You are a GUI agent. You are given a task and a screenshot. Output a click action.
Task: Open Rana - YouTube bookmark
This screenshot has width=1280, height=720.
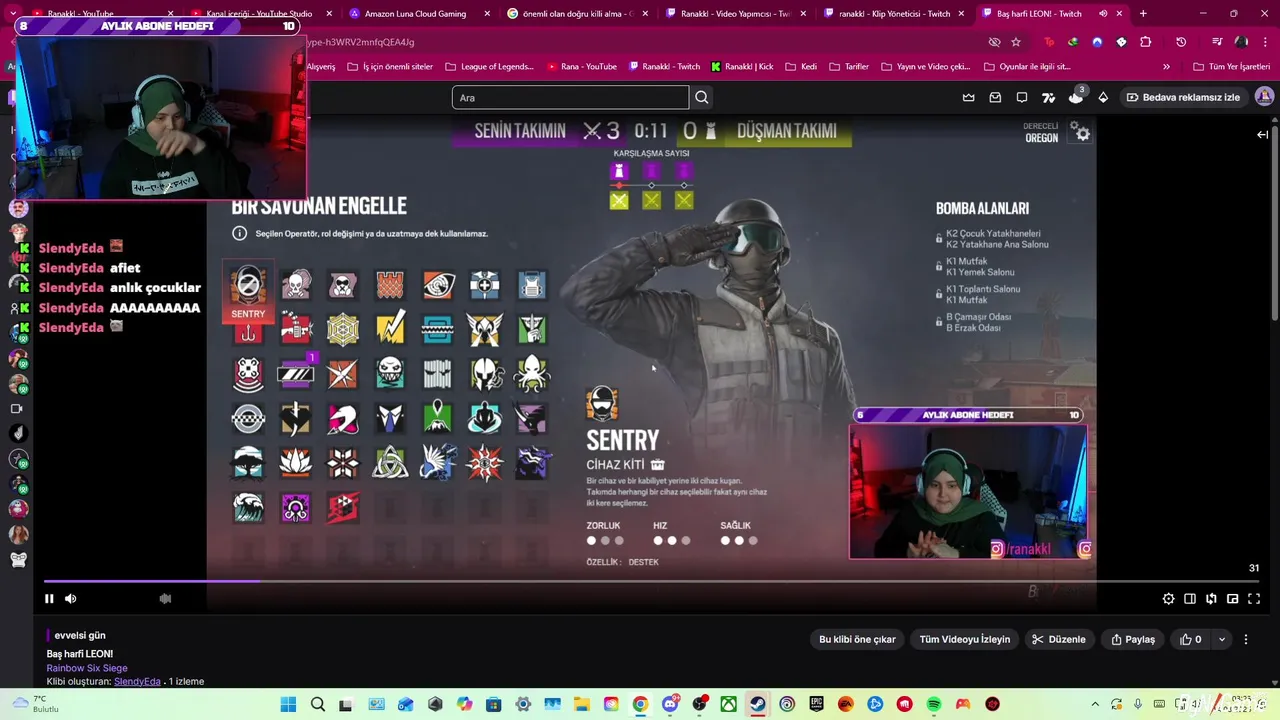click(582, 67)
